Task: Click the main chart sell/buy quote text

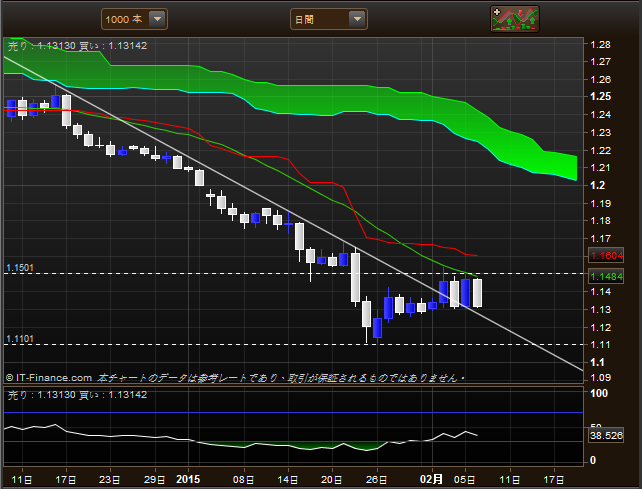Action: [77, 45]
